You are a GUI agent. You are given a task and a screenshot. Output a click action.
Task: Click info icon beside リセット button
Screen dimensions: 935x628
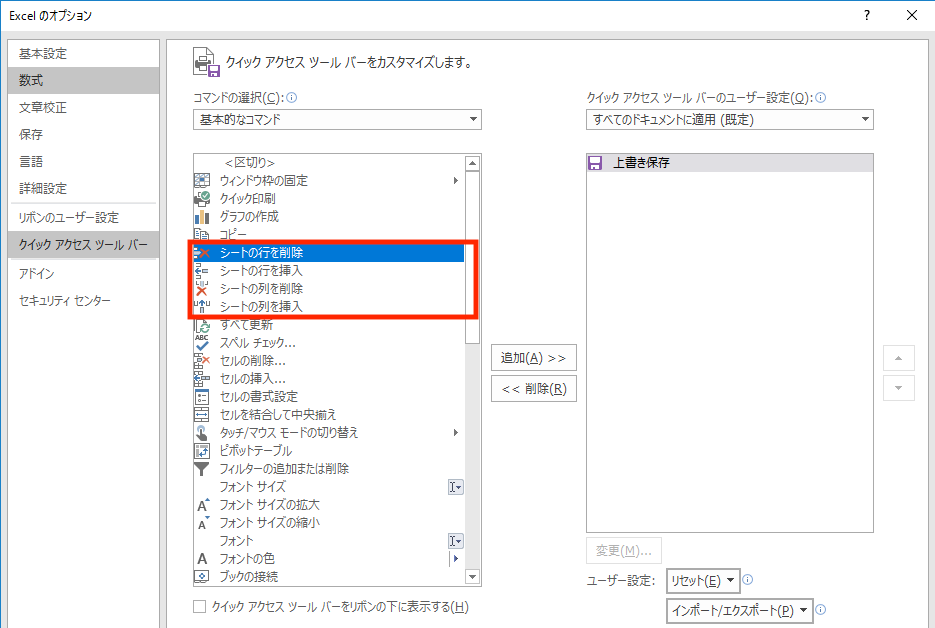coord(748,580)
